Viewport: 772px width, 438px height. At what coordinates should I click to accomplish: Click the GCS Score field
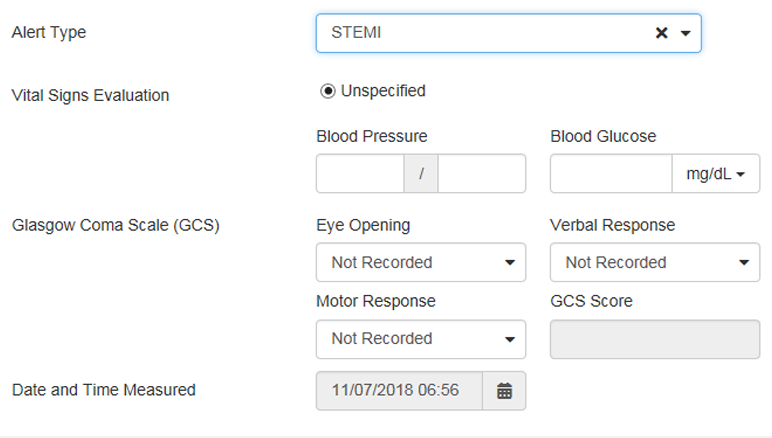tap(655, 339)
